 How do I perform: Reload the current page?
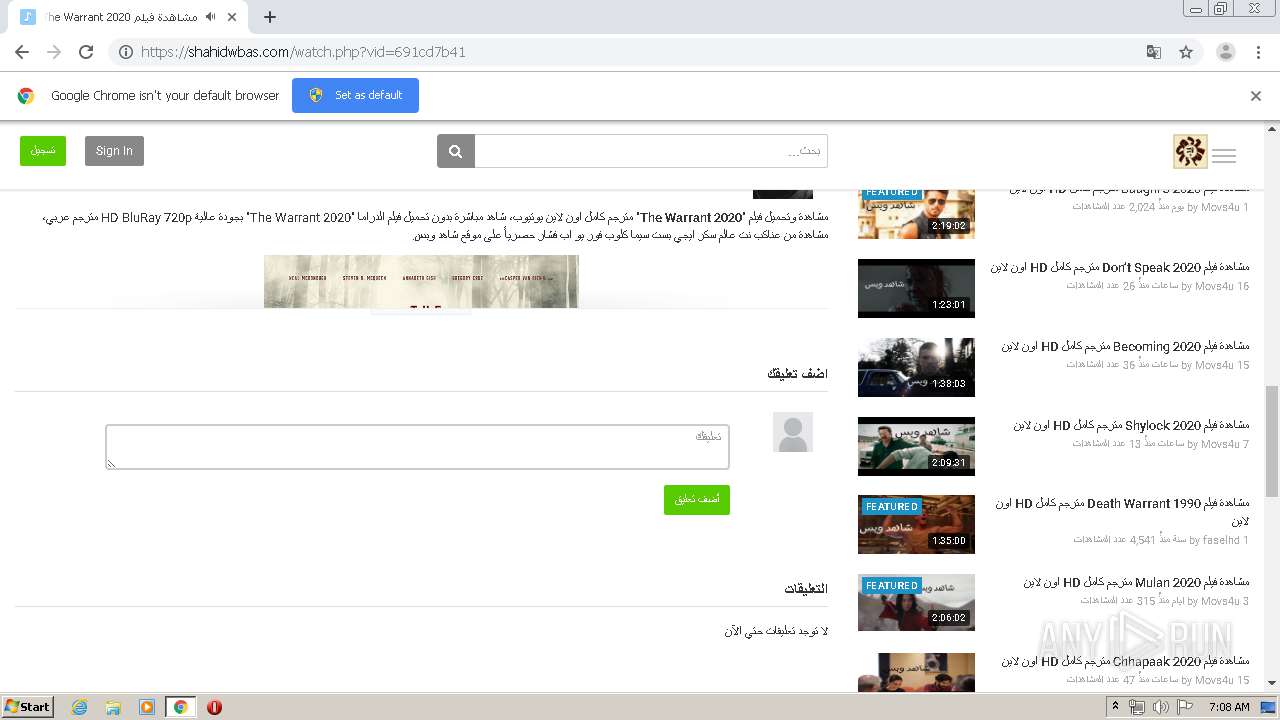[86, 52]
